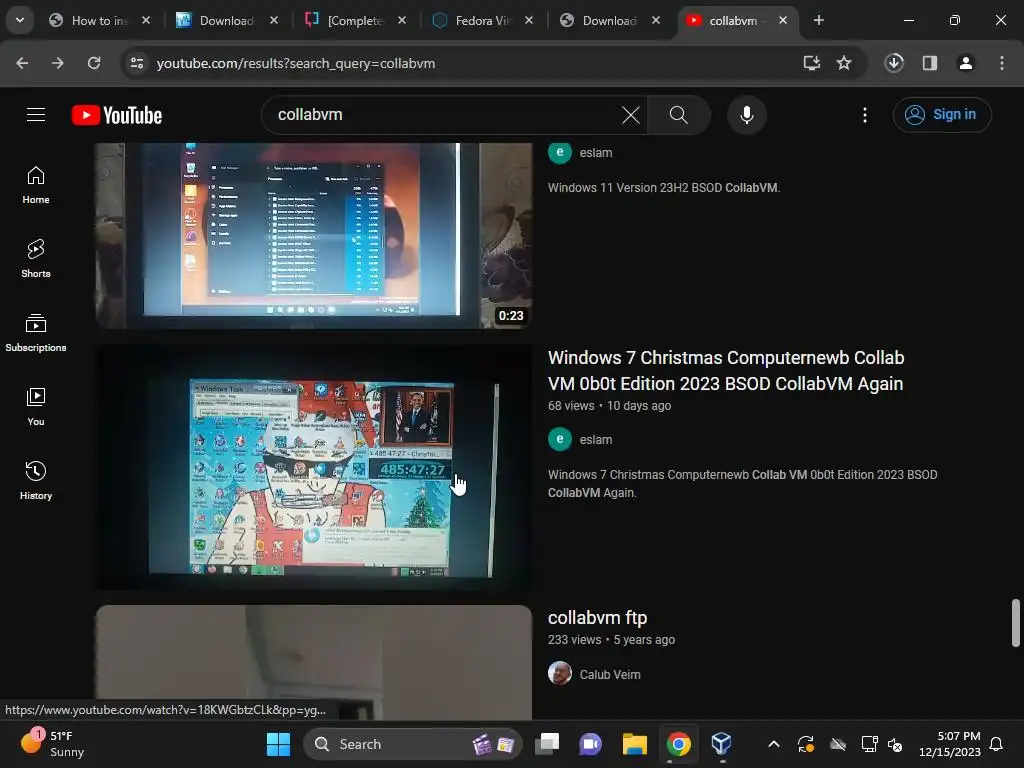
Task: Open Chrome profile icon
Action: point(966,63)
